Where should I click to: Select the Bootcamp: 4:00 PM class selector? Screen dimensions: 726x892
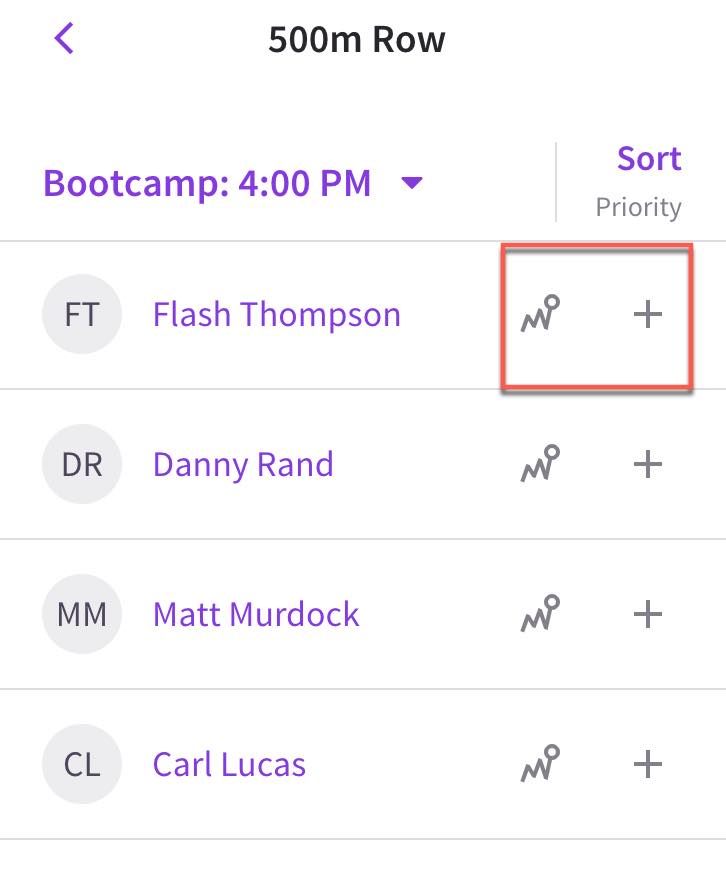click(233, 183)
